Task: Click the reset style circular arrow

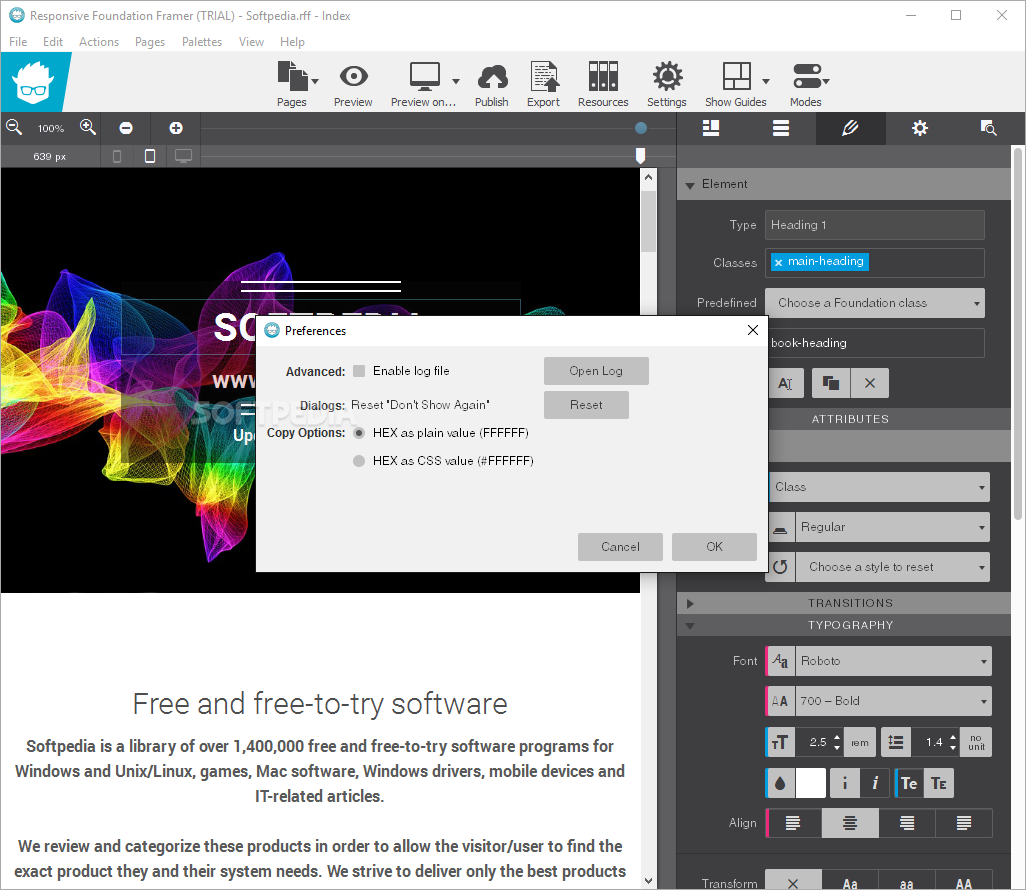Action: pyautogui.click(x=781, y=567)
